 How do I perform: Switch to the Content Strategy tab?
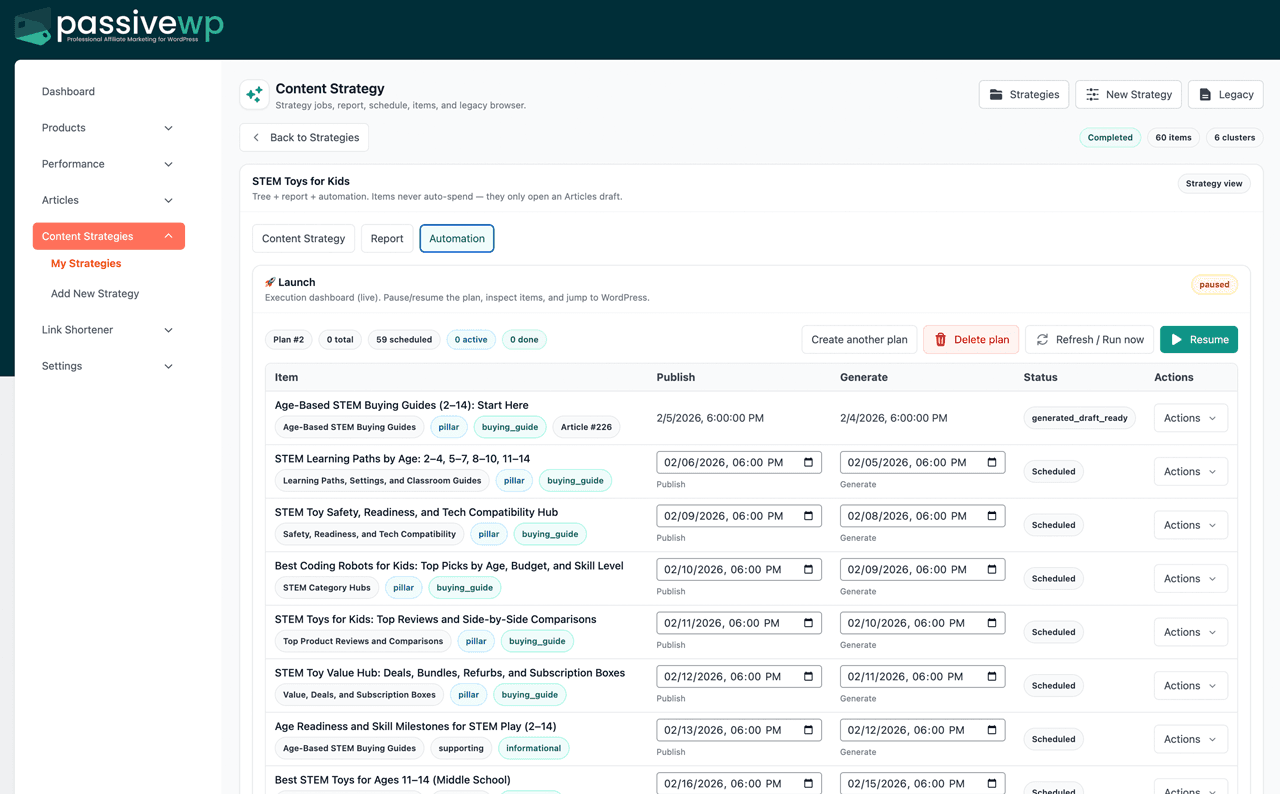point(303,238)
